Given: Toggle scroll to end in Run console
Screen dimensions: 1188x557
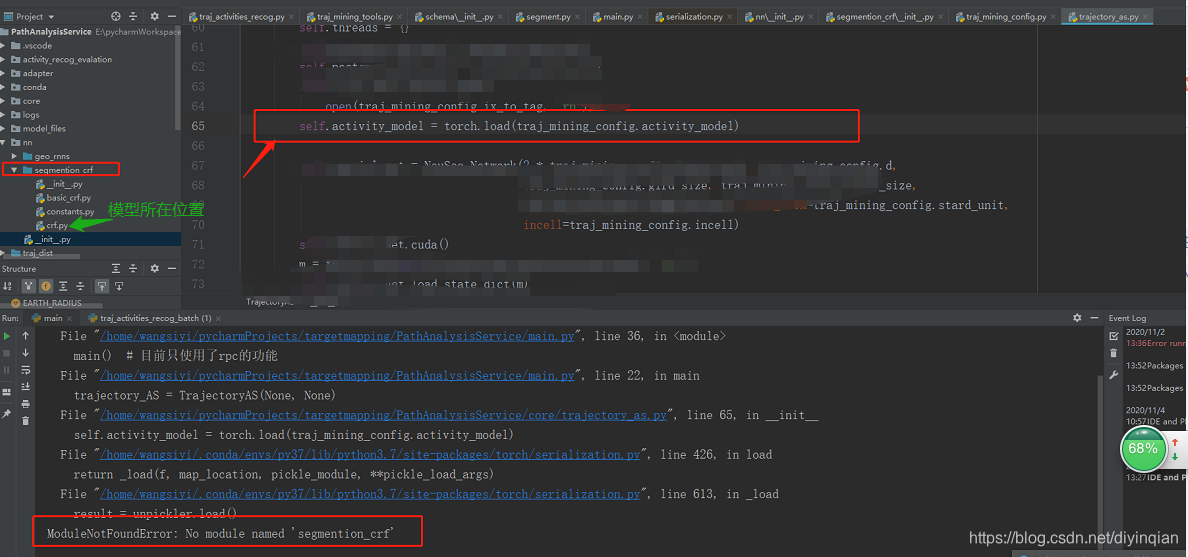Looking at the screenshot, I should point(26,386).
